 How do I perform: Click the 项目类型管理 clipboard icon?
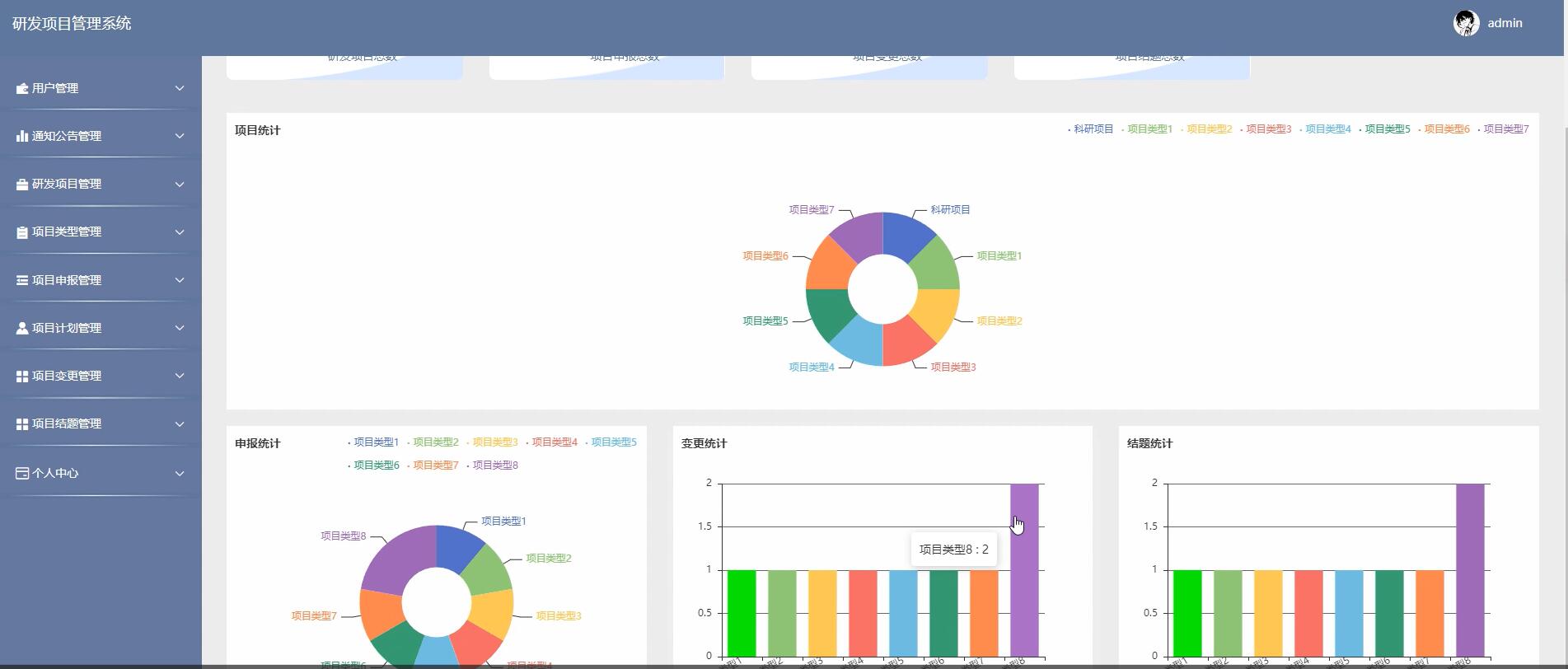[22, 232]
